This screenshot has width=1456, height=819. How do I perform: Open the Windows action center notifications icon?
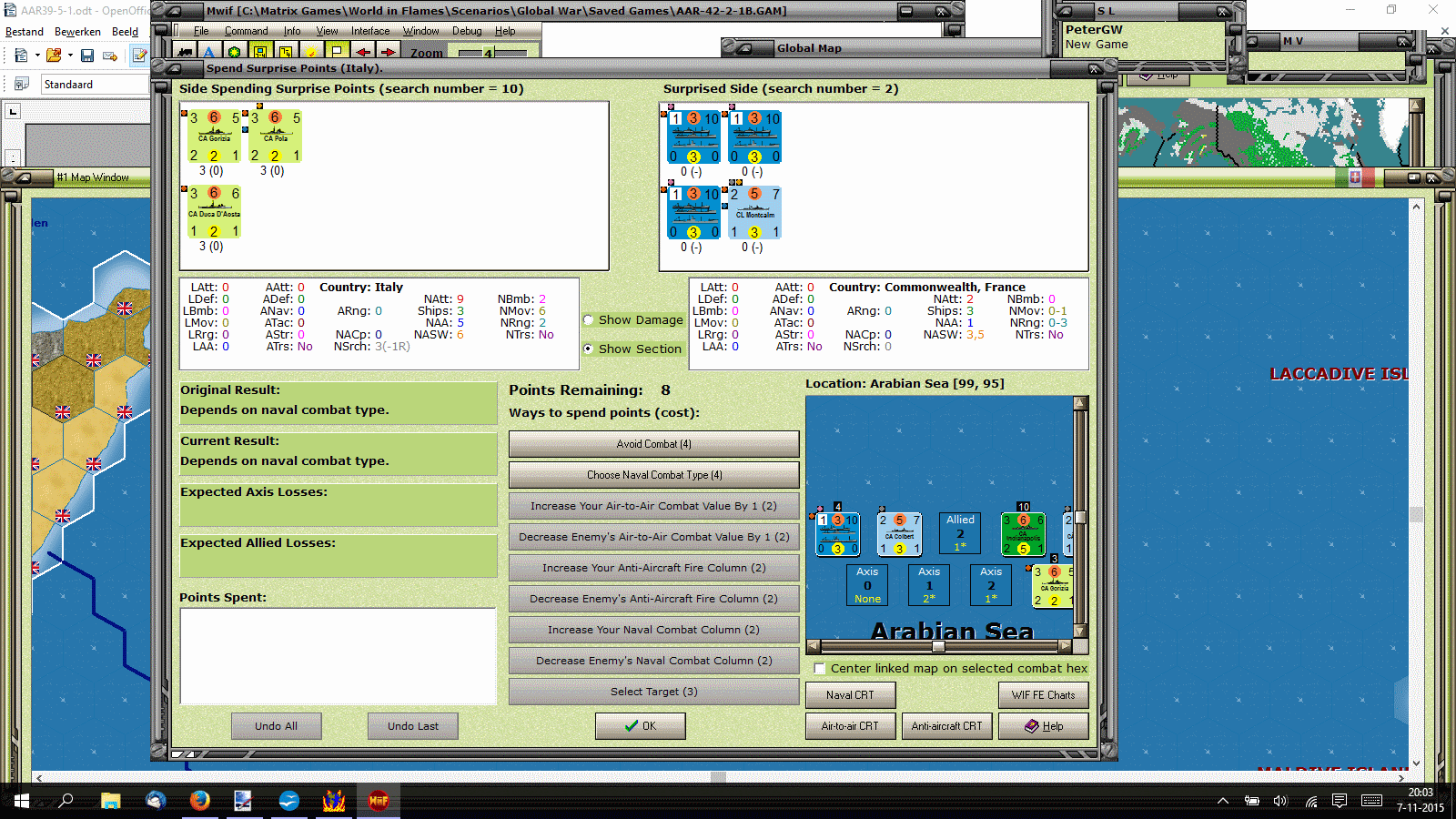point(1340,801)
